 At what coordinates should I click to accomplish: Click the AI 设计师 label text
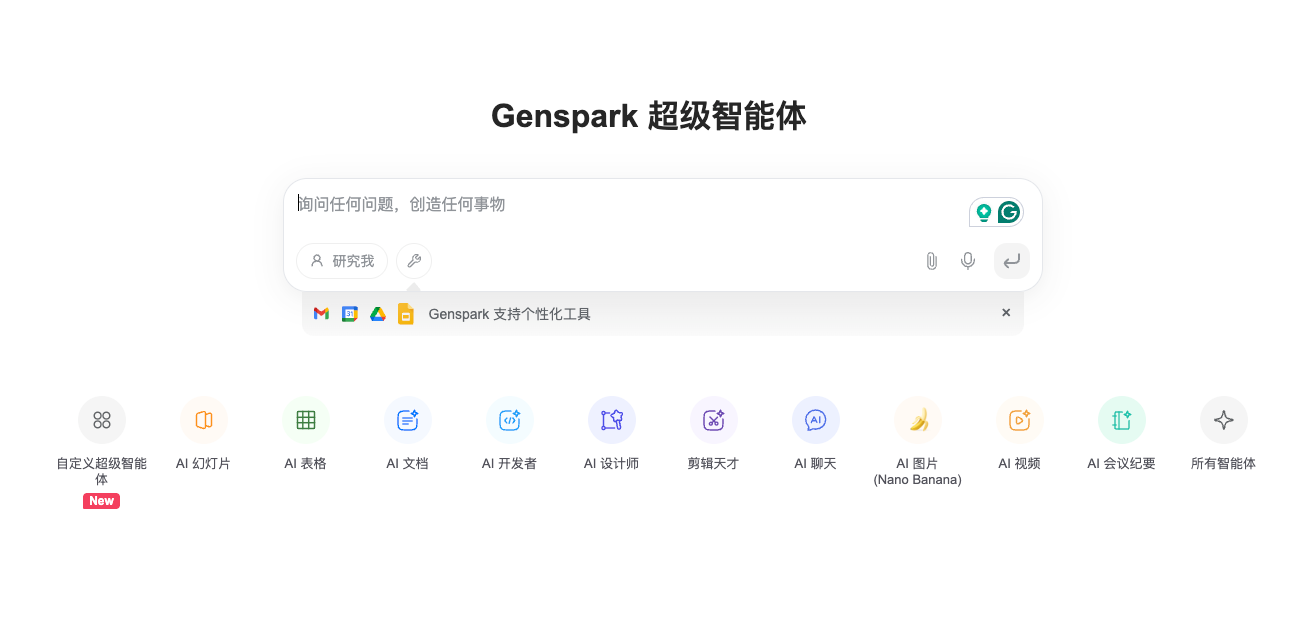[612, 464]
